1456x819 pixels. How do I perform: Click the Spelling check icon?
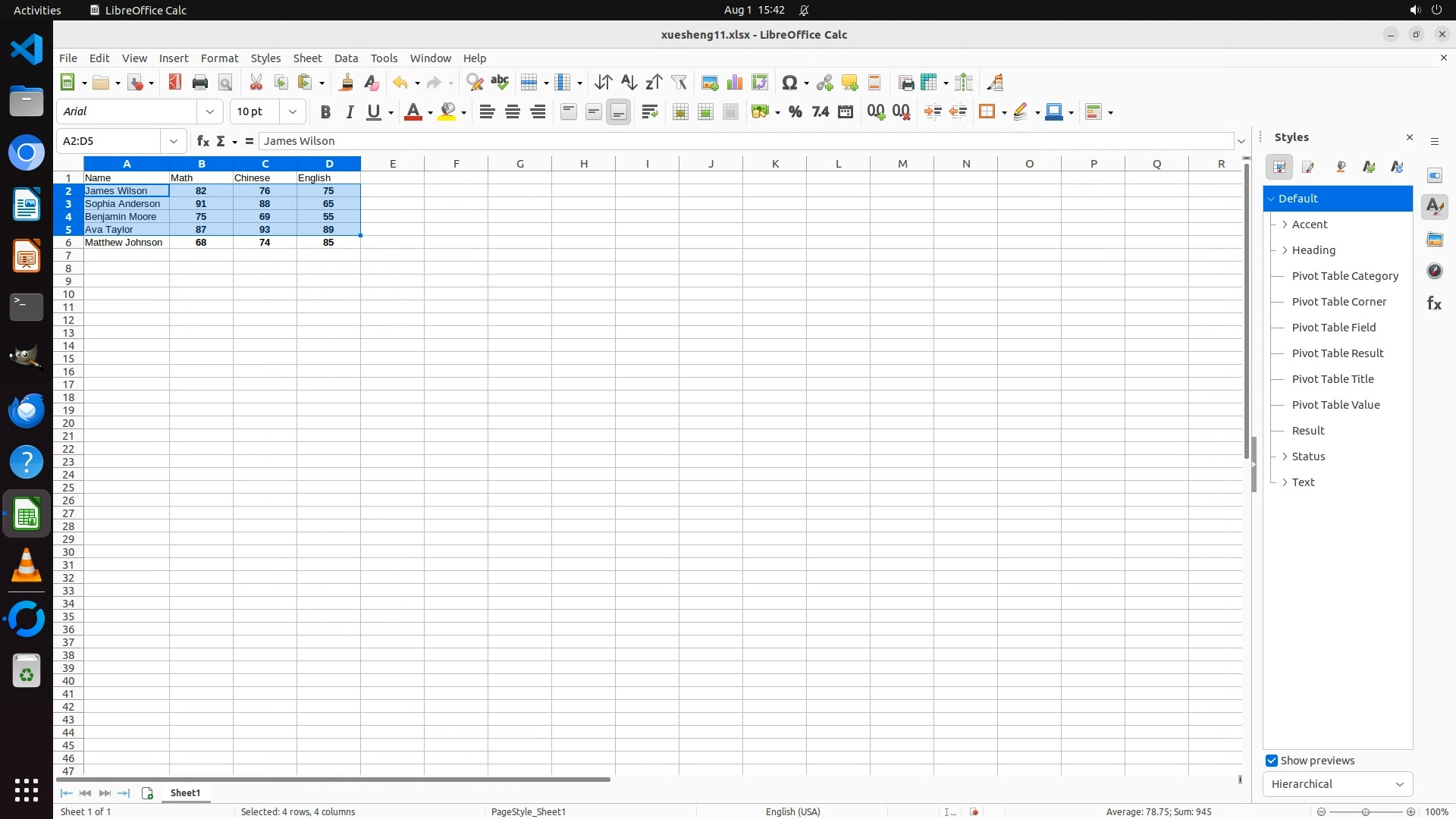point(500,83)
